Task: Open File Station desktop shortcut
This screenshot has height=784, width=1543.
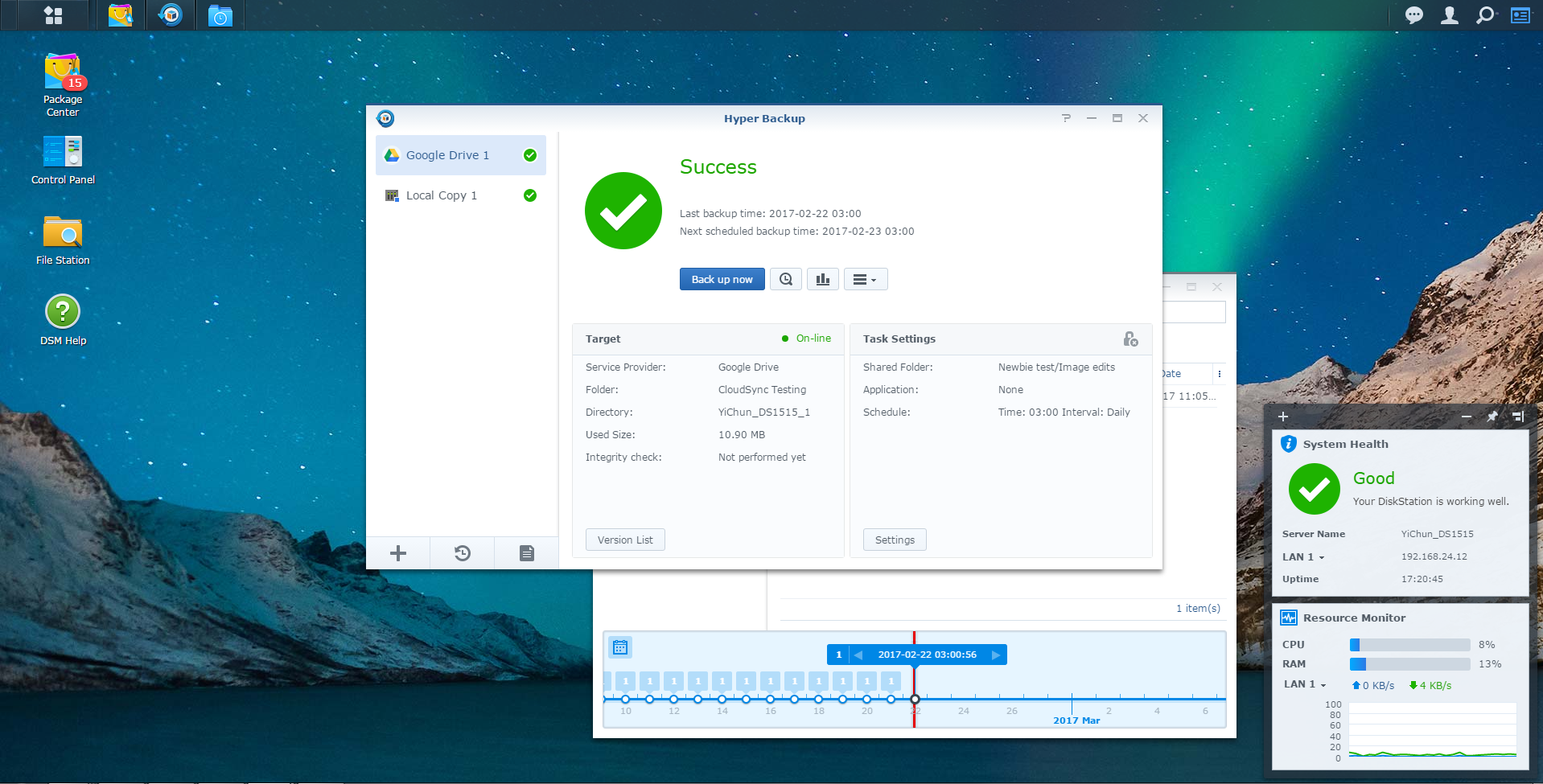Action: (63, 240)
